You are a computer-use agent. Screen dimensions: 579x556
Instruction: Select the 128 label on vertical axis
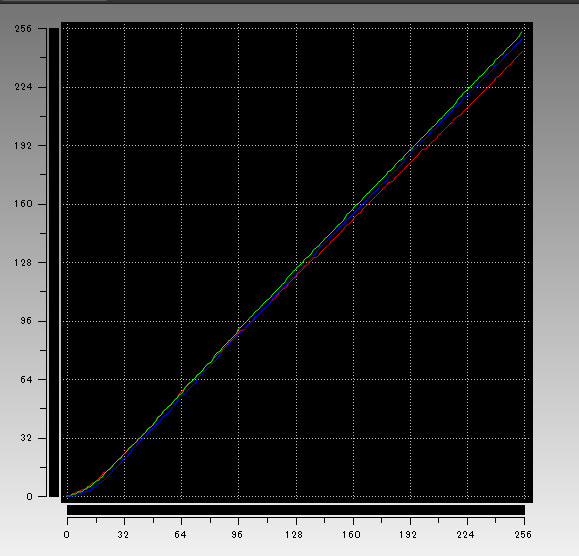pyautogui.click(x=24, y=262)
